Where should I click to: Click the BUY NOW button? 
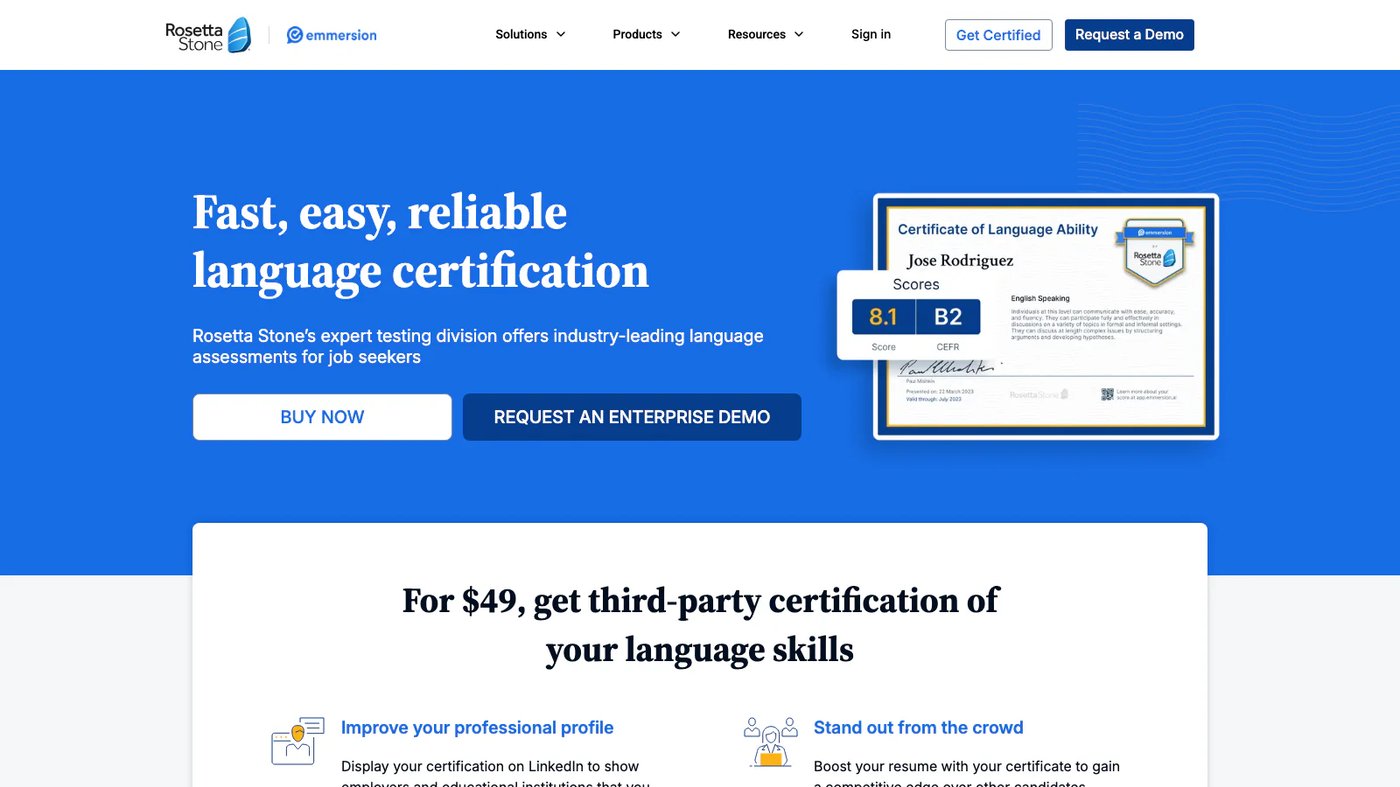(x=322, y=417)
